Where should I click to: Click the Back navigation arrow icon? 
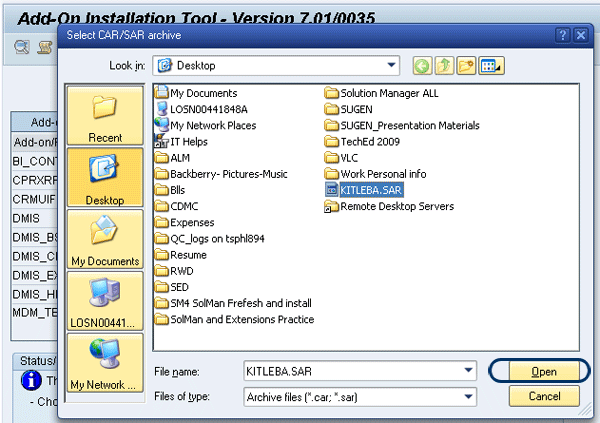coord(424,66)
